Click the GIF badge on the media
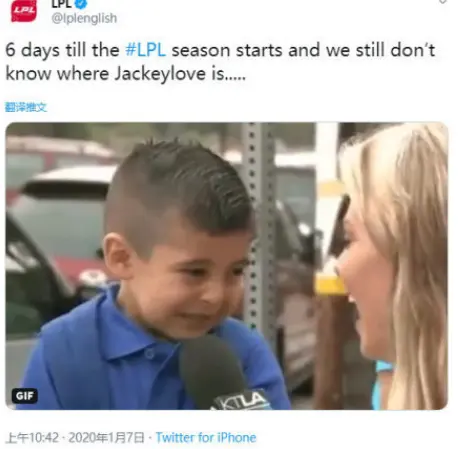Image resolution: width=458 pixels, height=449 pixels. 25,396
